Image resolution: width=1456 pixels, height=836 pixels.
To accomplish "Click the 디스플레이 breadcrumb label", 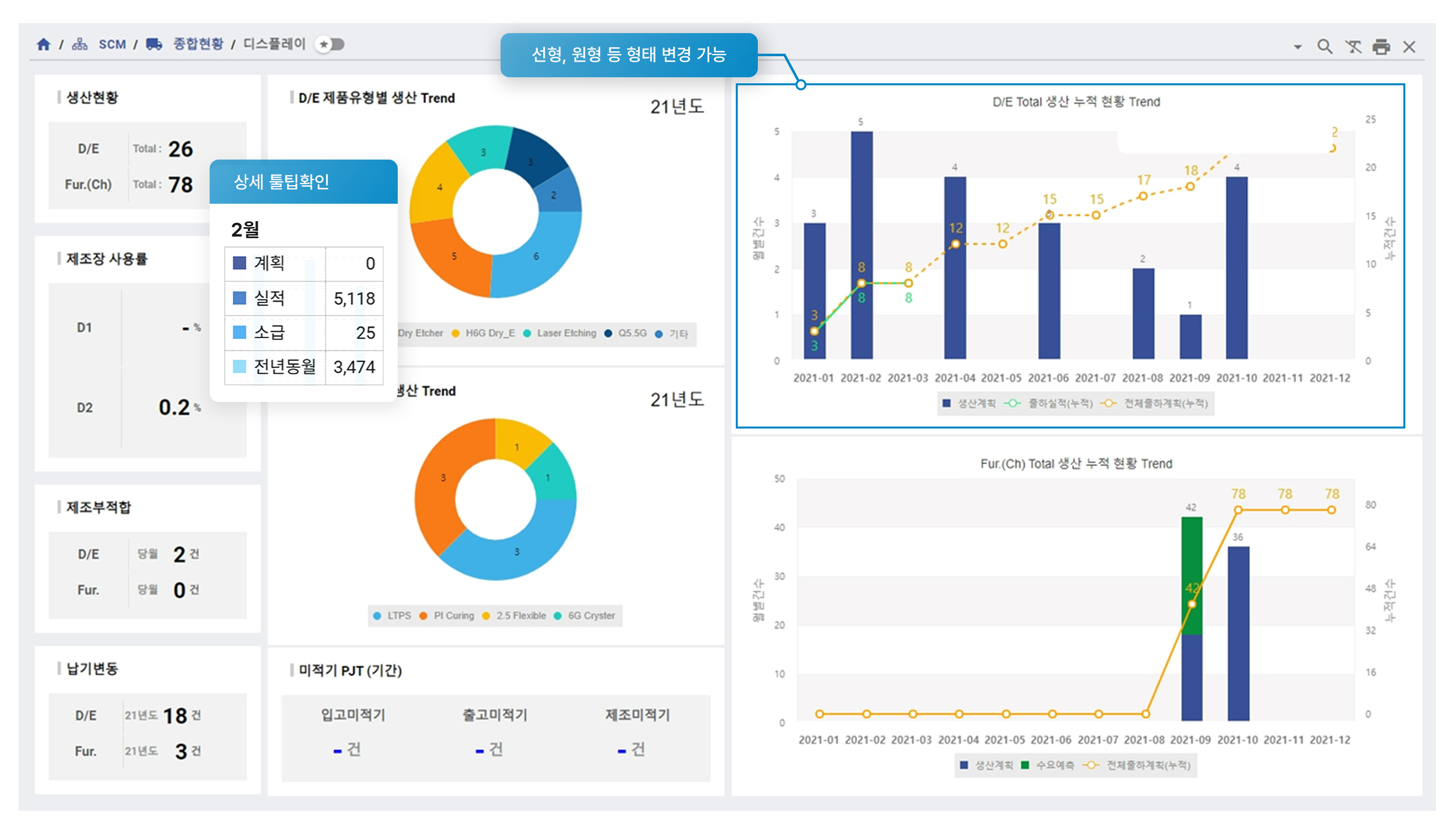I will tap(274, 44).
